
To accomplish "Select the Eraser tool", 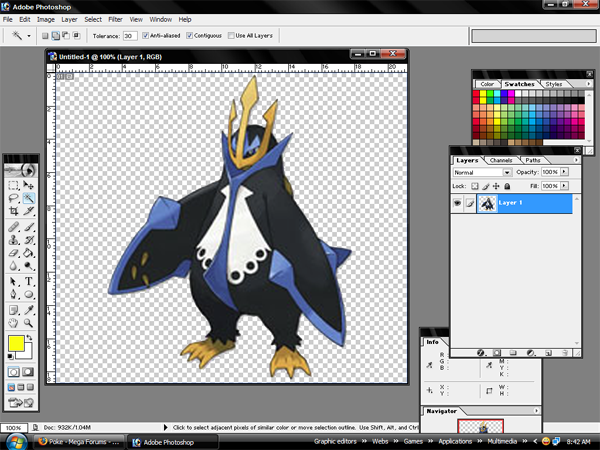I will (13, 253).
